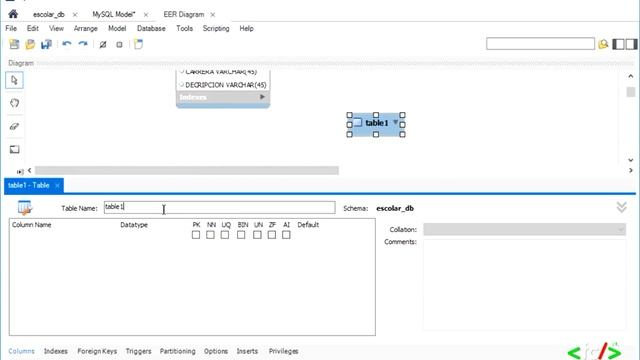Open the Tools menu

(x=184, y=28)
